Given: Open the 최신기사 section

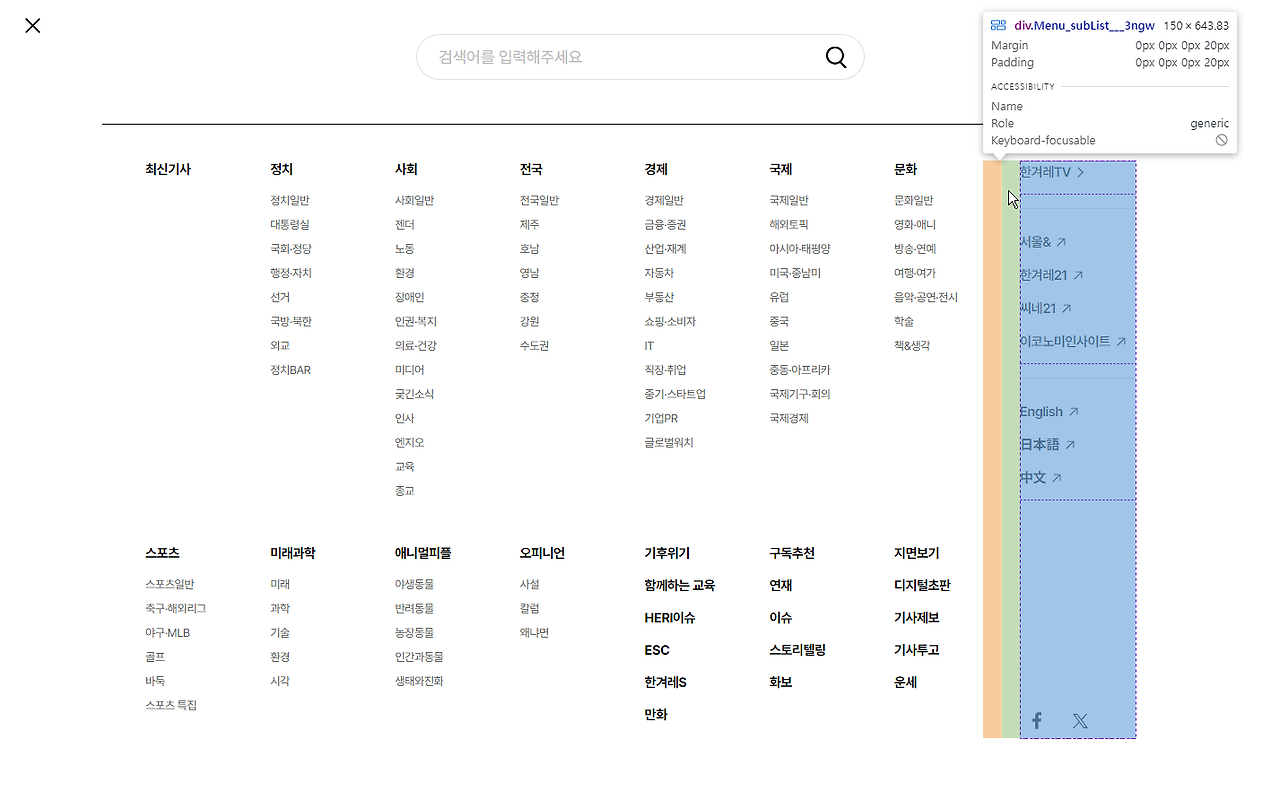Looking at the screenshot, I should coord(168,169).
